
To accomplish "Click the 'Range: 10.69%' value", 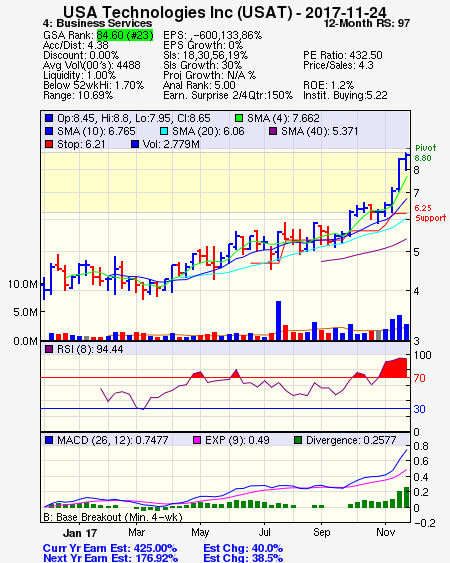I will tap(78, 96).
